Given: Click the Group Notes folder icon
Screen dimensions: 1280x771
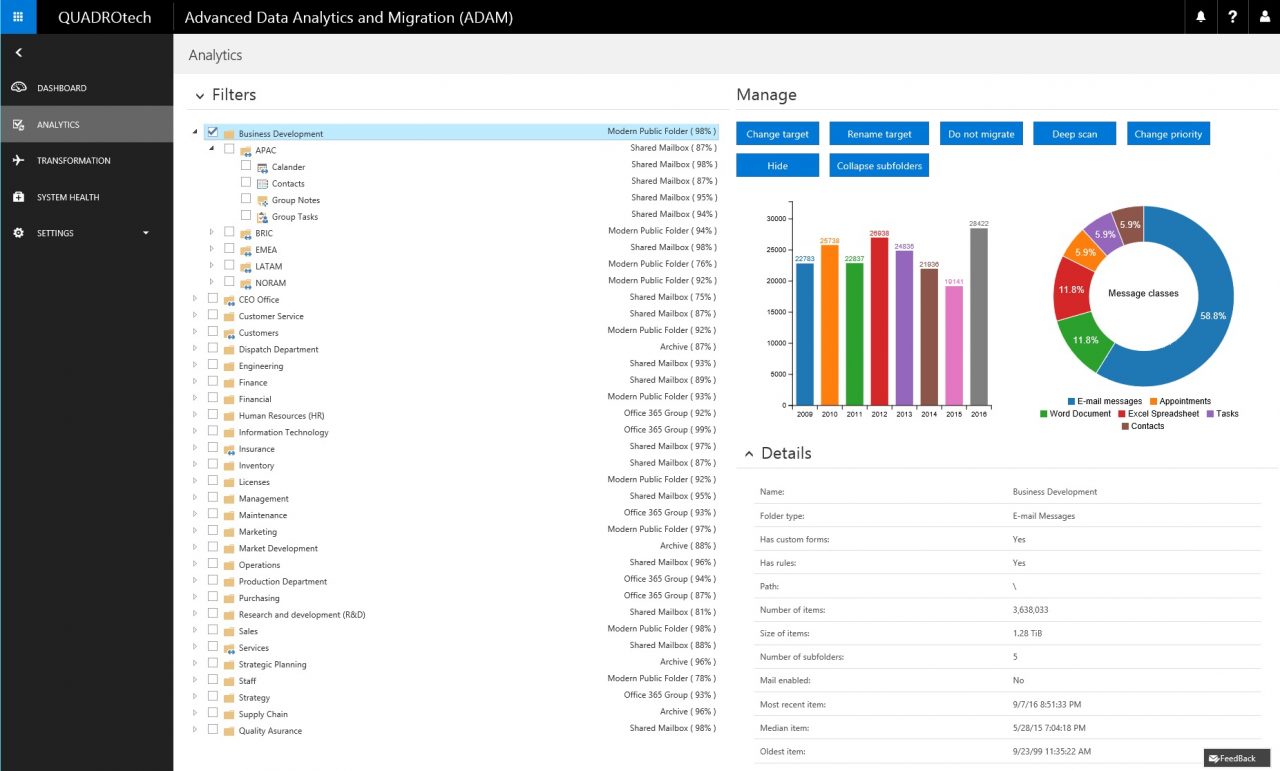Looking at the screenshot, I should coord(262,200).
